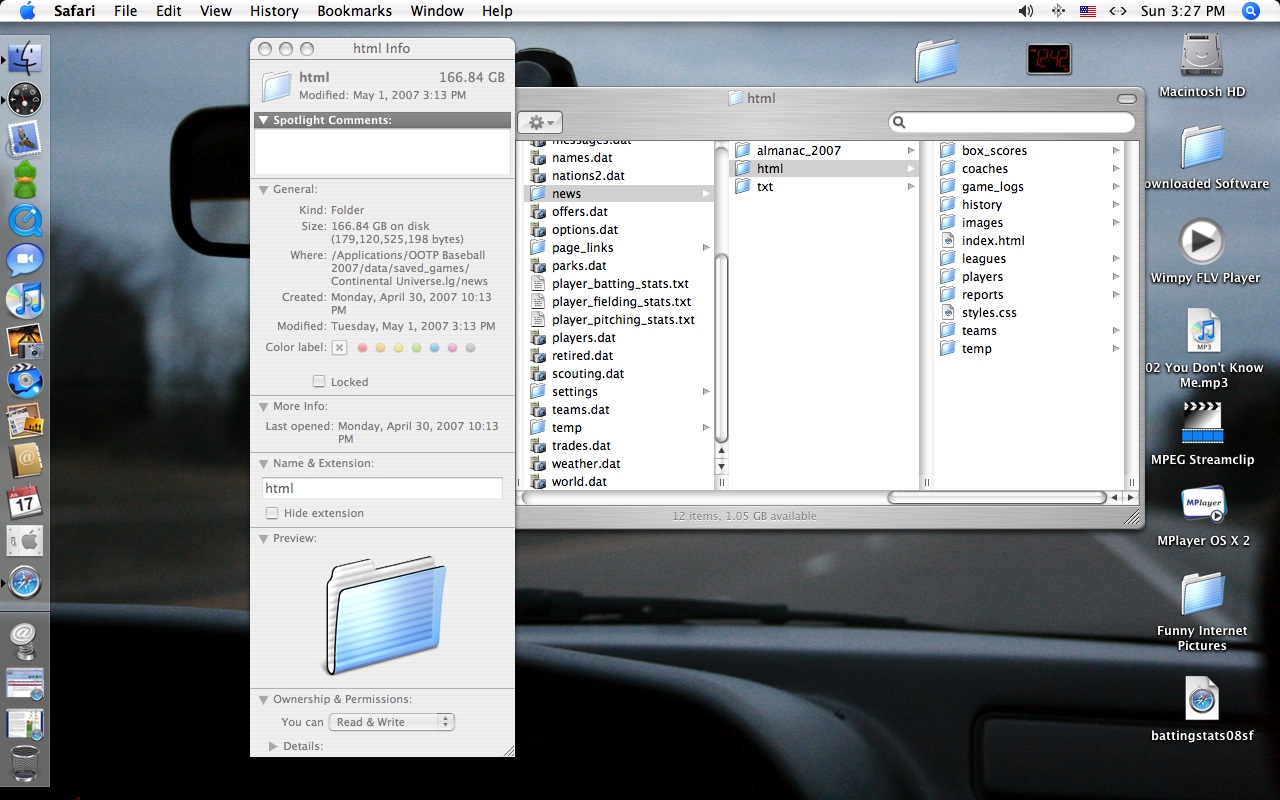Screen dimensions: 1280x800
Task: Toggle the Locked checkbox
Action: pyautogui.click(x=319, y=382)
